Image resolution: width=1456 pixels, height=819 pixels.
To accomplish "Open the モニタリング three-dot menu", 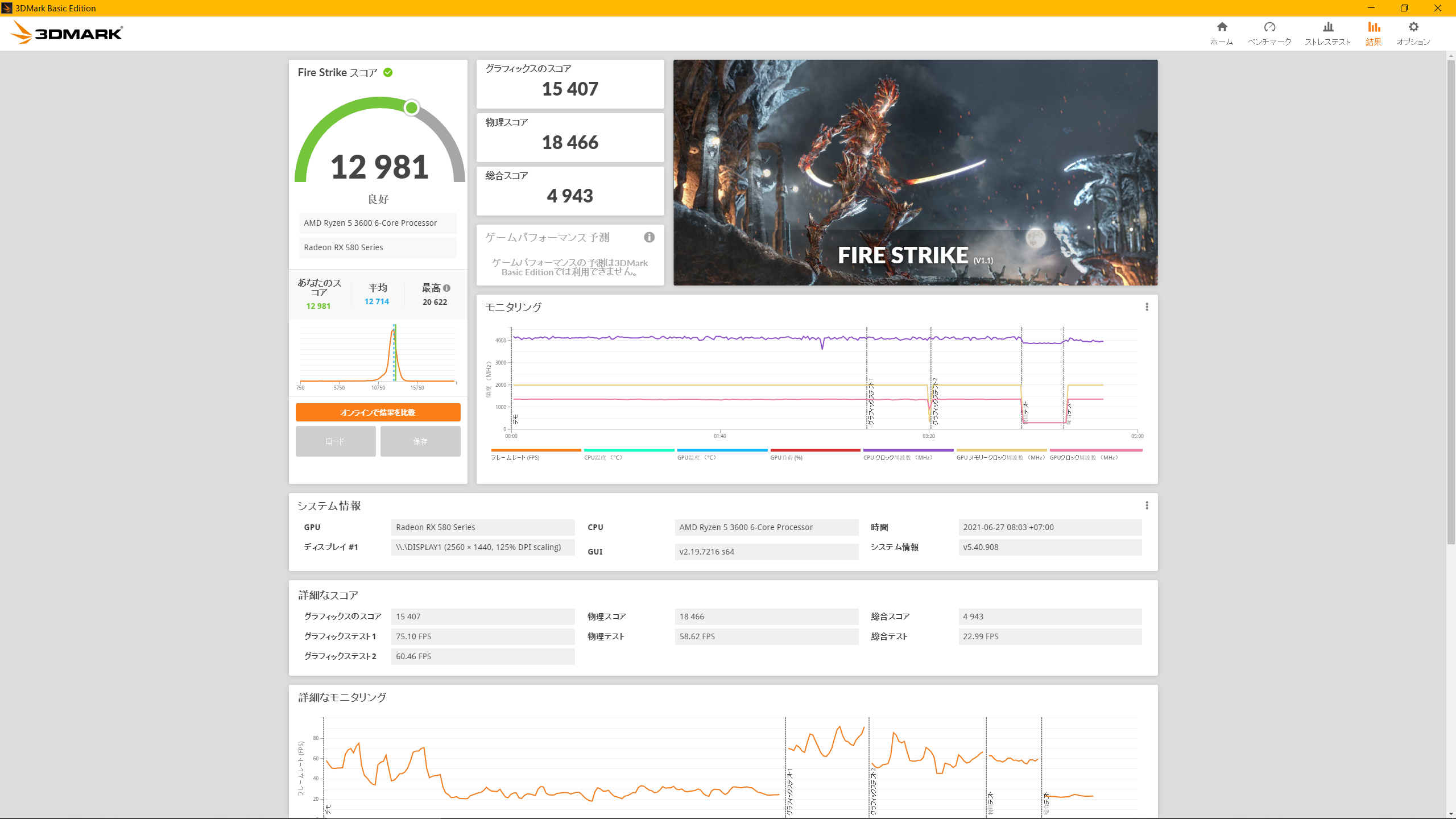I will pos(1147,307).
